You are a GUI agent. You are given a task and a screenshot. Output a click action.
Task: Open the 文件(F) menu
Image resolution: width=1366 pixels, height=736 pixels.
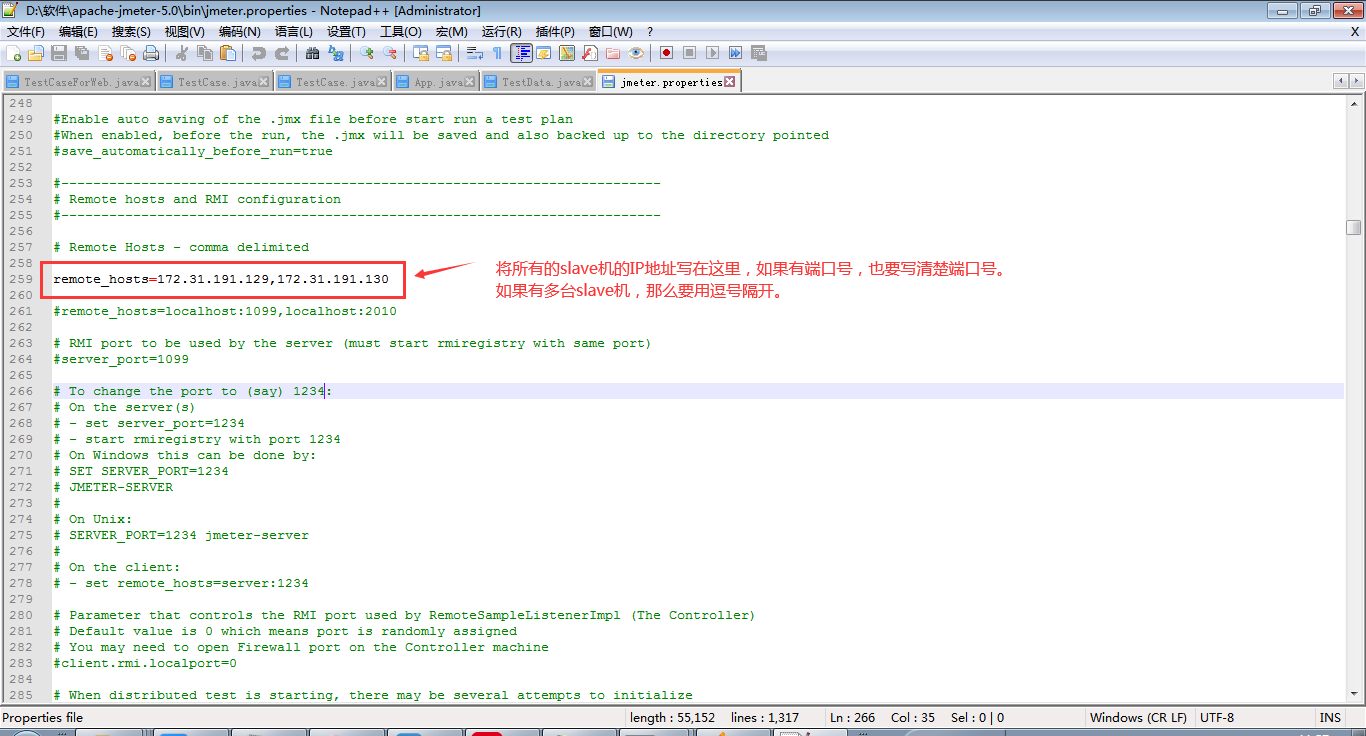[x=26, y=32]
